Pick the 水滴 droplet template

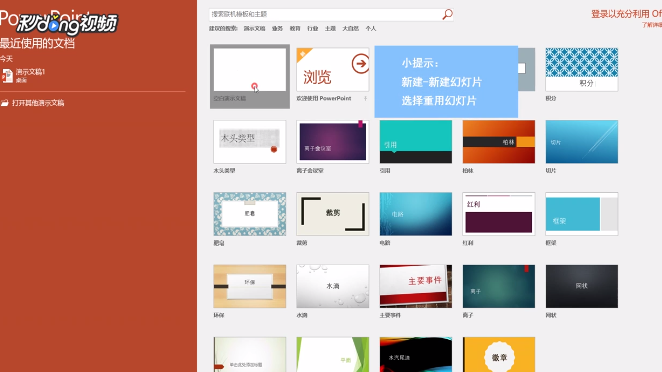tap(333, 286)
